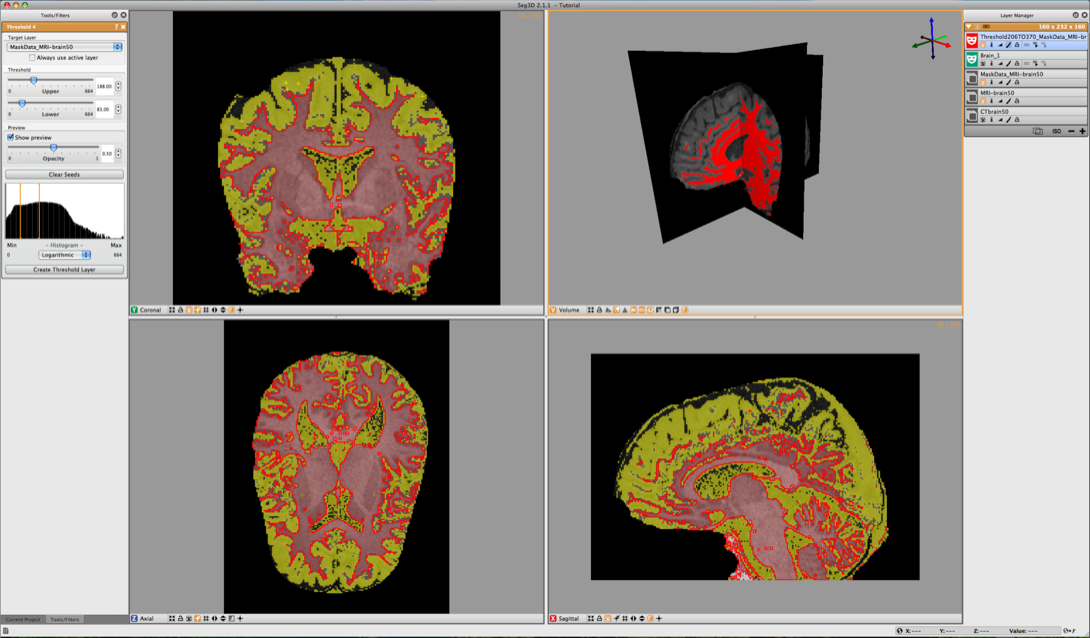Step the Upper threshold value spinner
Screen dimensions: 1090x638
coord(118,86)
